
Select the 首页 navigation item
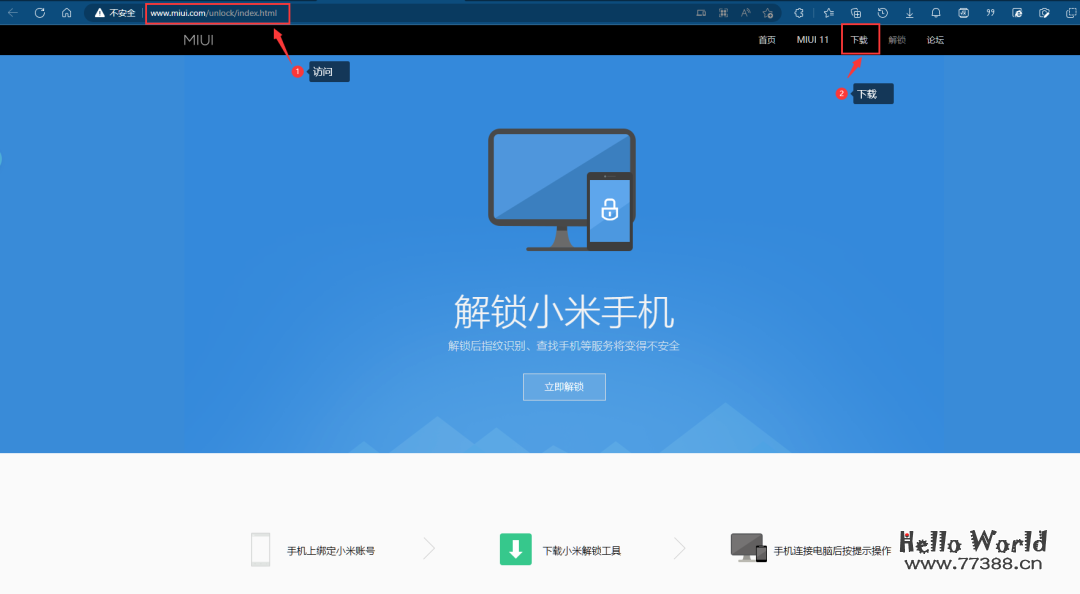click(x=767, y=40)
